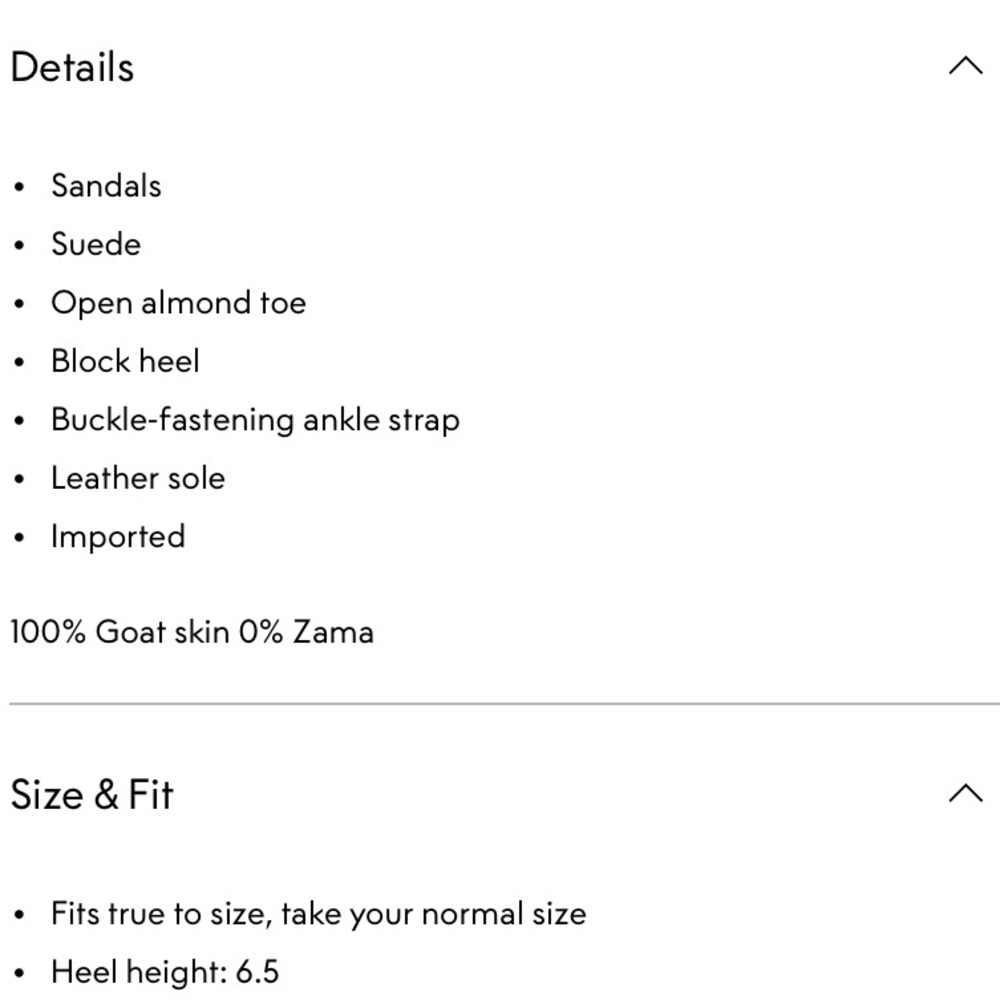Click the Heel height: 6.5 item

(165, 972)
